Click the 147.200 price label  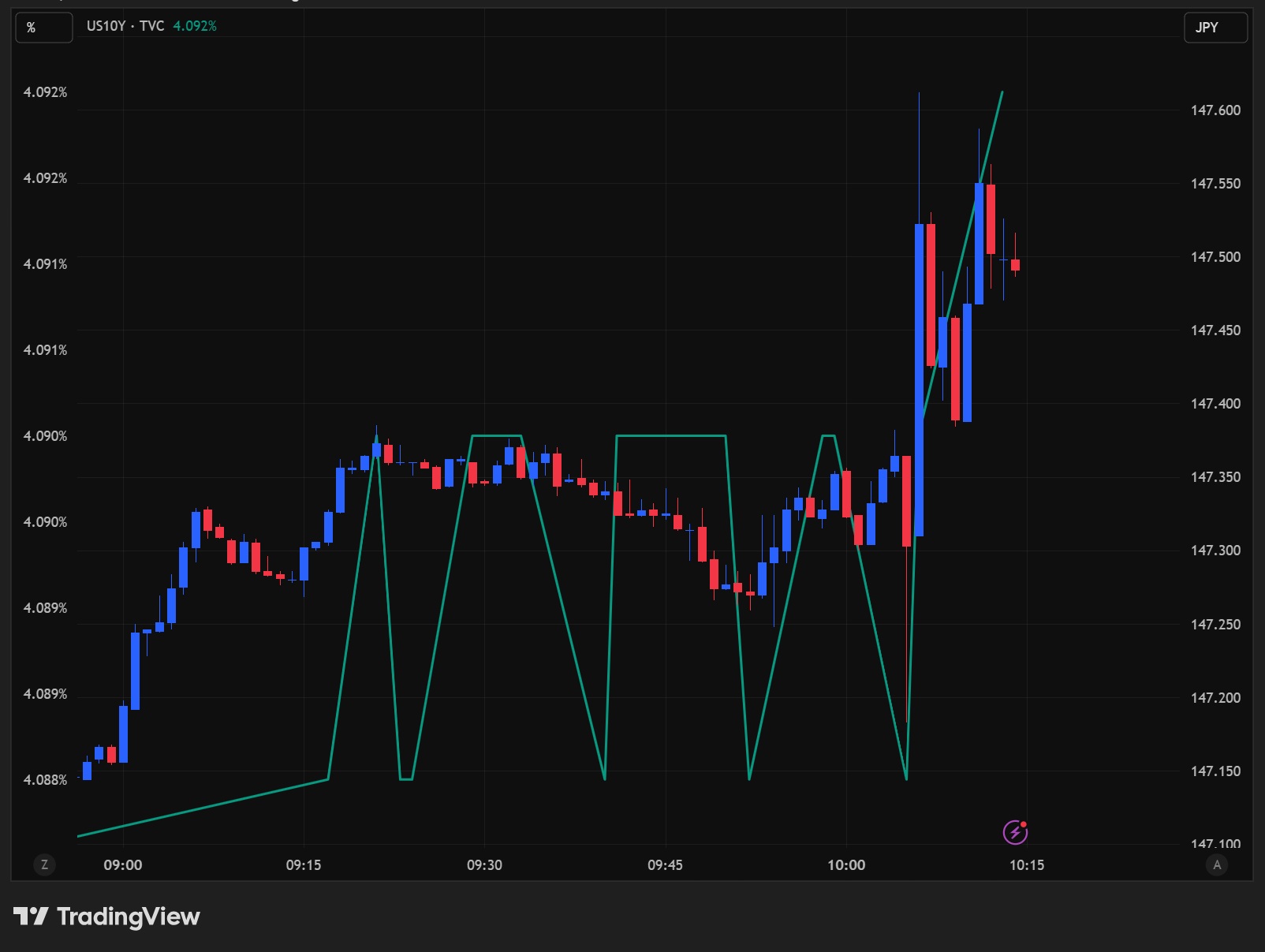pyautogui.click(x=1215, y=698)
